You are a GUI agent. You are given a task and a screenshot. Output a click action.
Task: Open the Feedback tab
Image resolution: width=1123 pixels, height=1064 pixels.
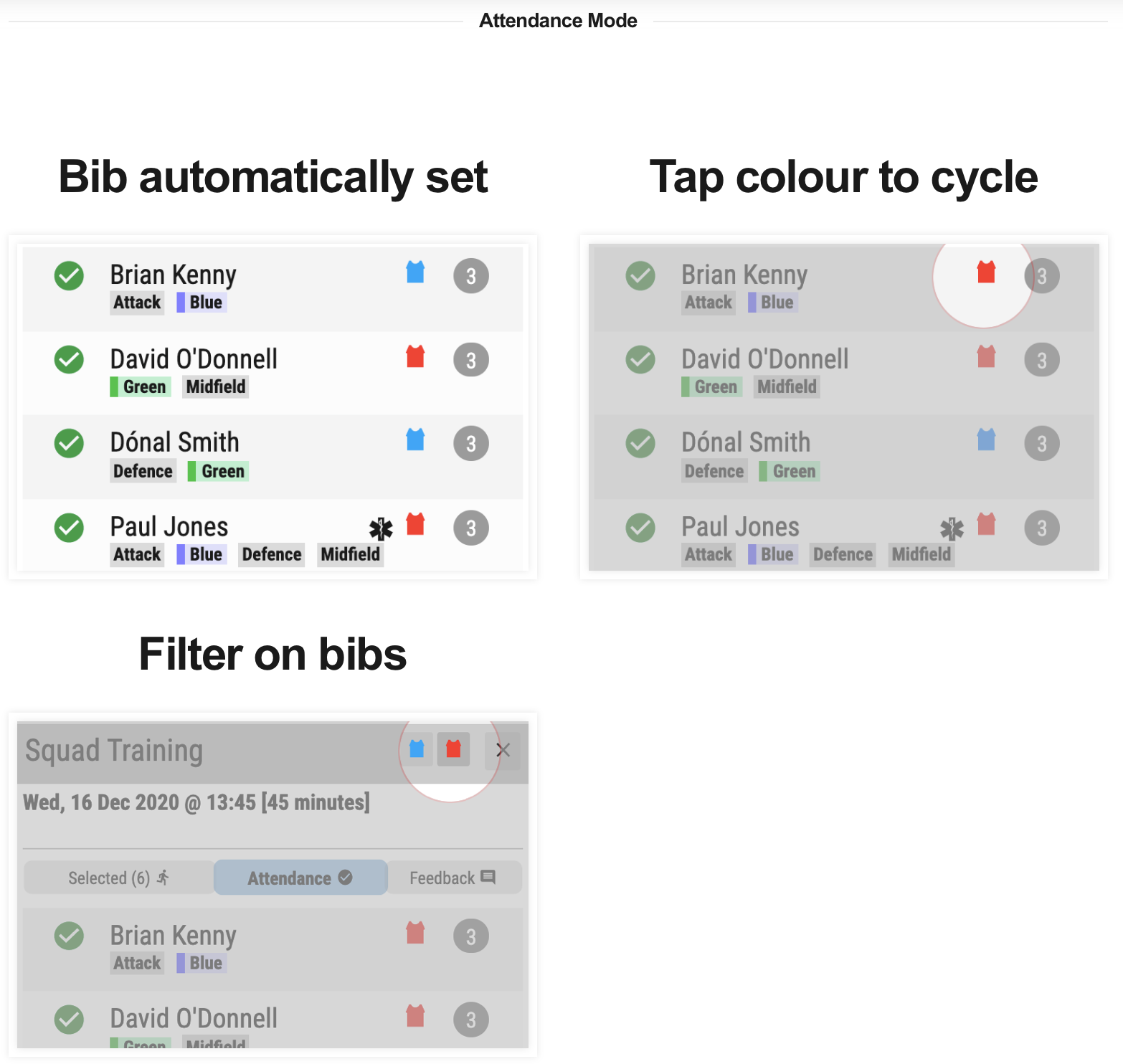454,878
